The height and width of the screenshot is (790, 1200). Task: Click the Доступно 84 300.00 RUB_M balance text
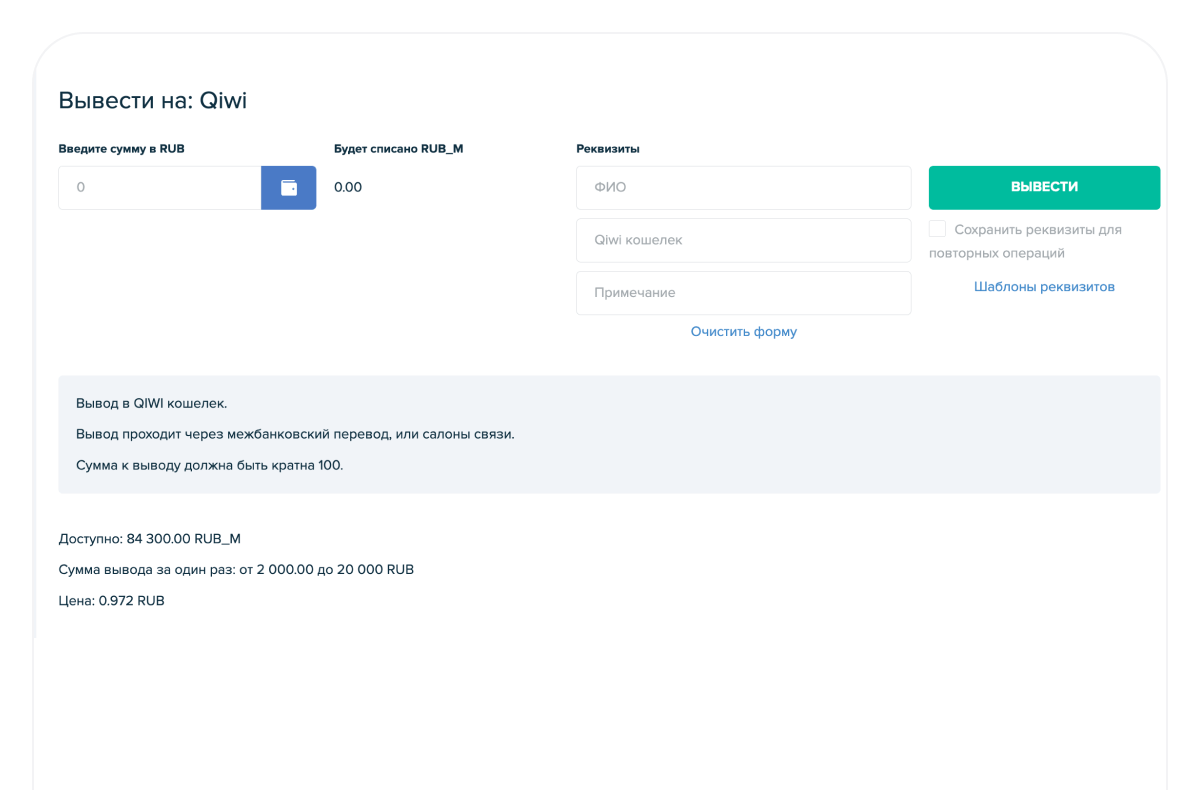[149, 539]
